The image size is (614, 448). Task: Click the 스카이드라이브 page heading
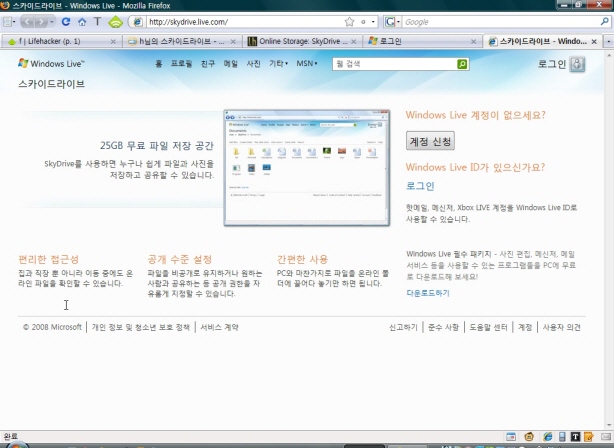(51, 84)
